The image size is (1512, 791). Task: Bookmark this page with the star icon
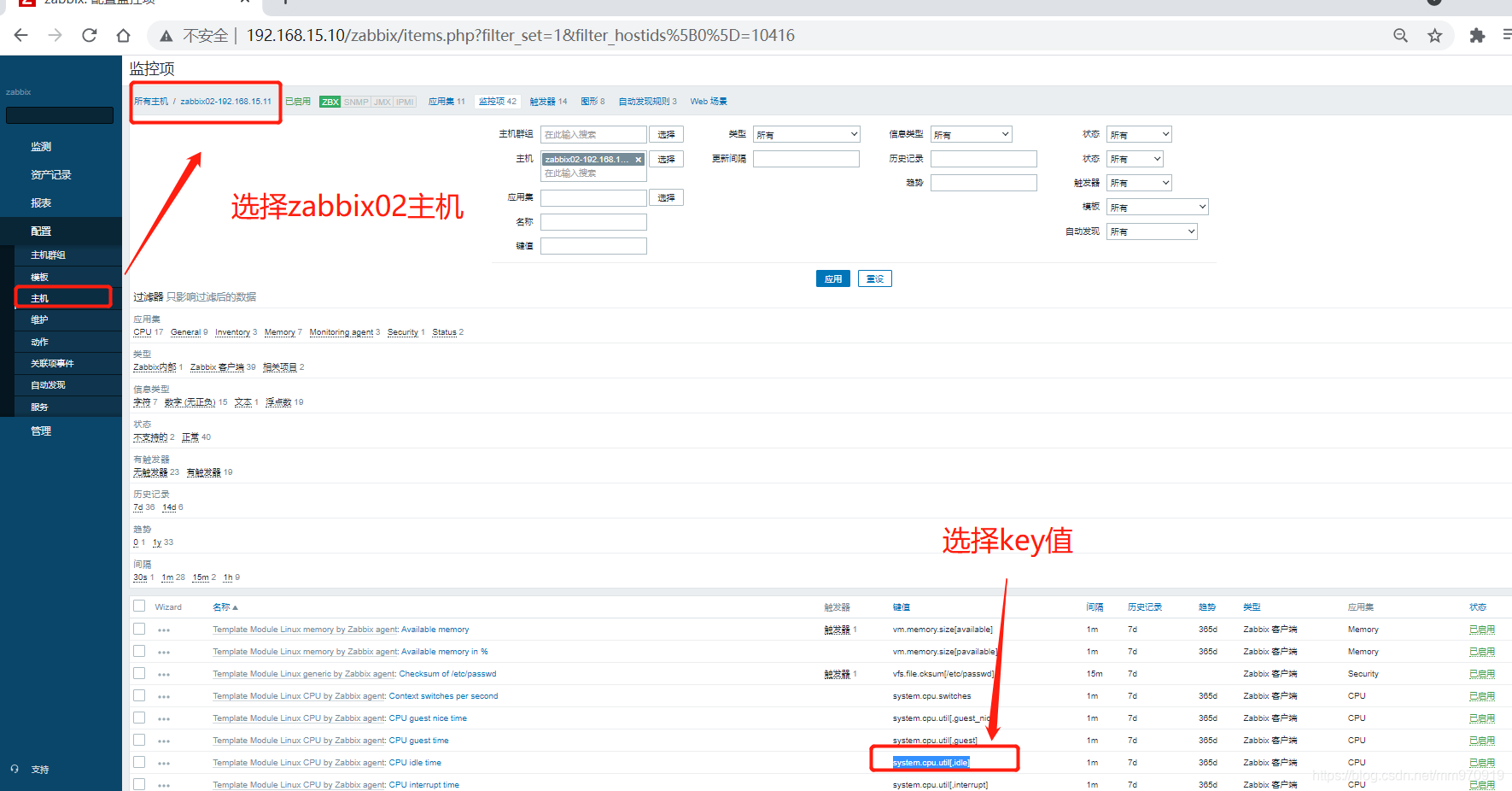[x=1434, y=35]
